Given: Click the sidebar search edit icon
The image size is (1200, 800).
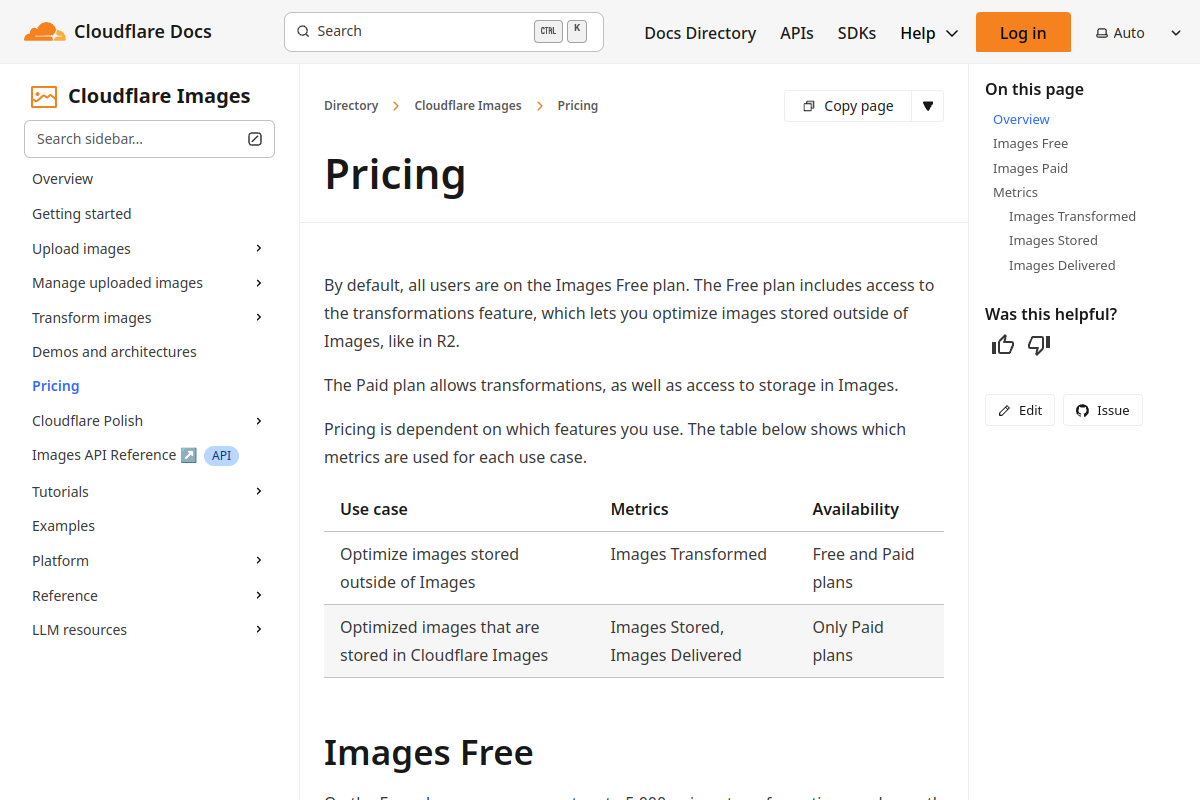Looking at the screenshot, I should point(255,139).
